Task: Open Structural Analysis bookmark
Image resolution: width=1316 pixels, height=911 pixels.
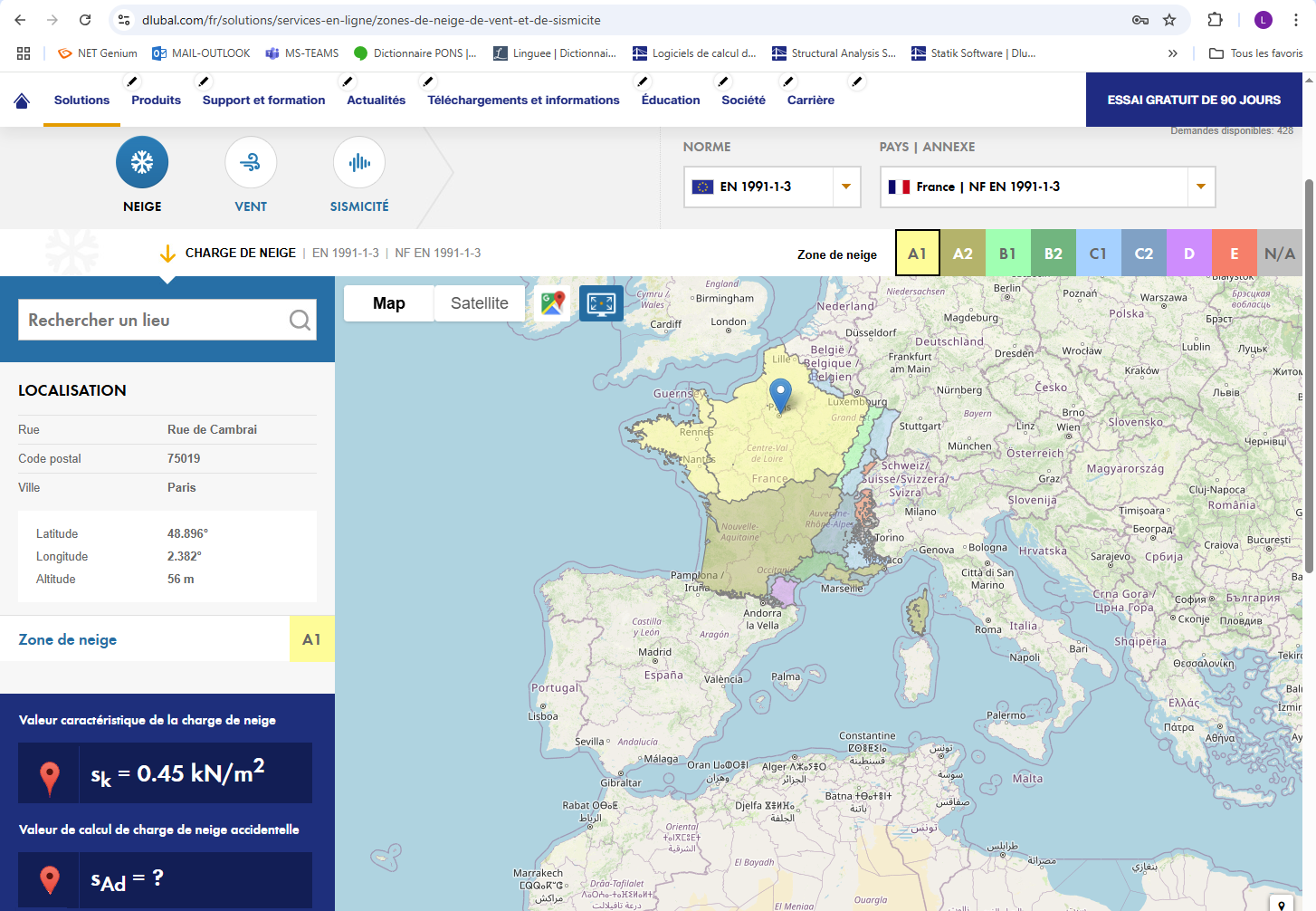Action: 834,53
